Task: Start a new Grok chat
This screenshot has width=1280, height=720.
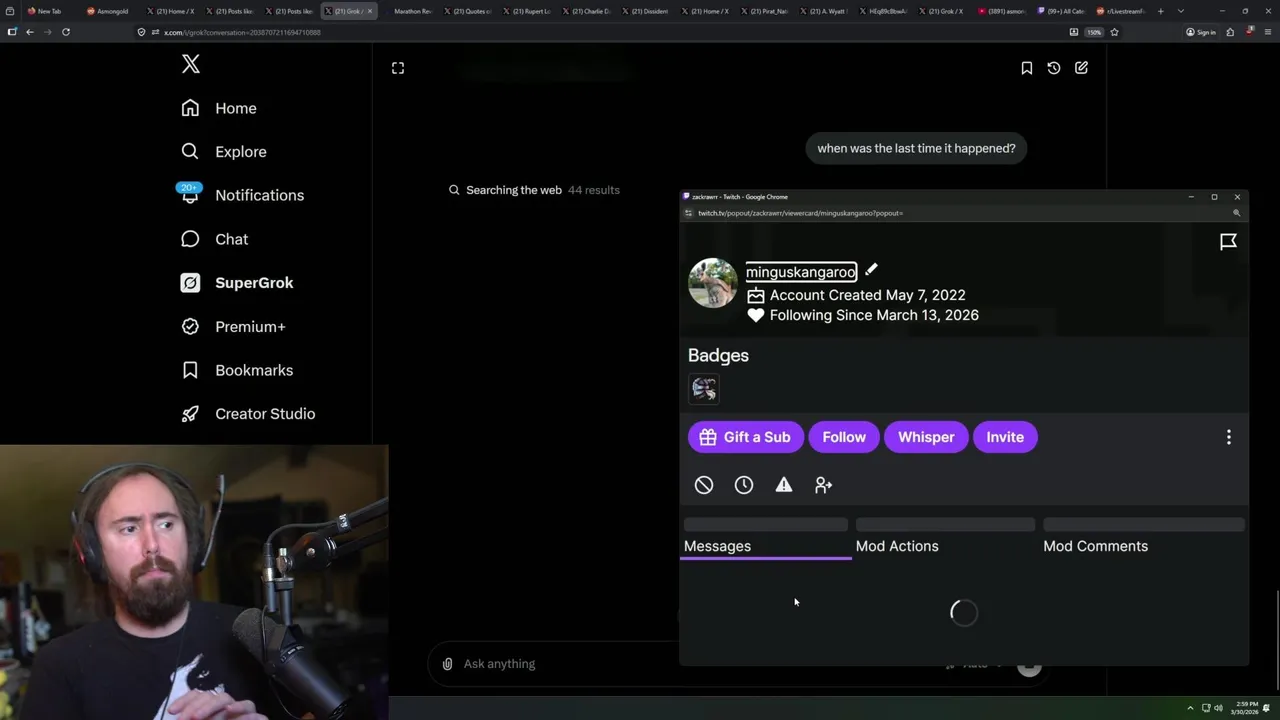Action: point(1082,68)
